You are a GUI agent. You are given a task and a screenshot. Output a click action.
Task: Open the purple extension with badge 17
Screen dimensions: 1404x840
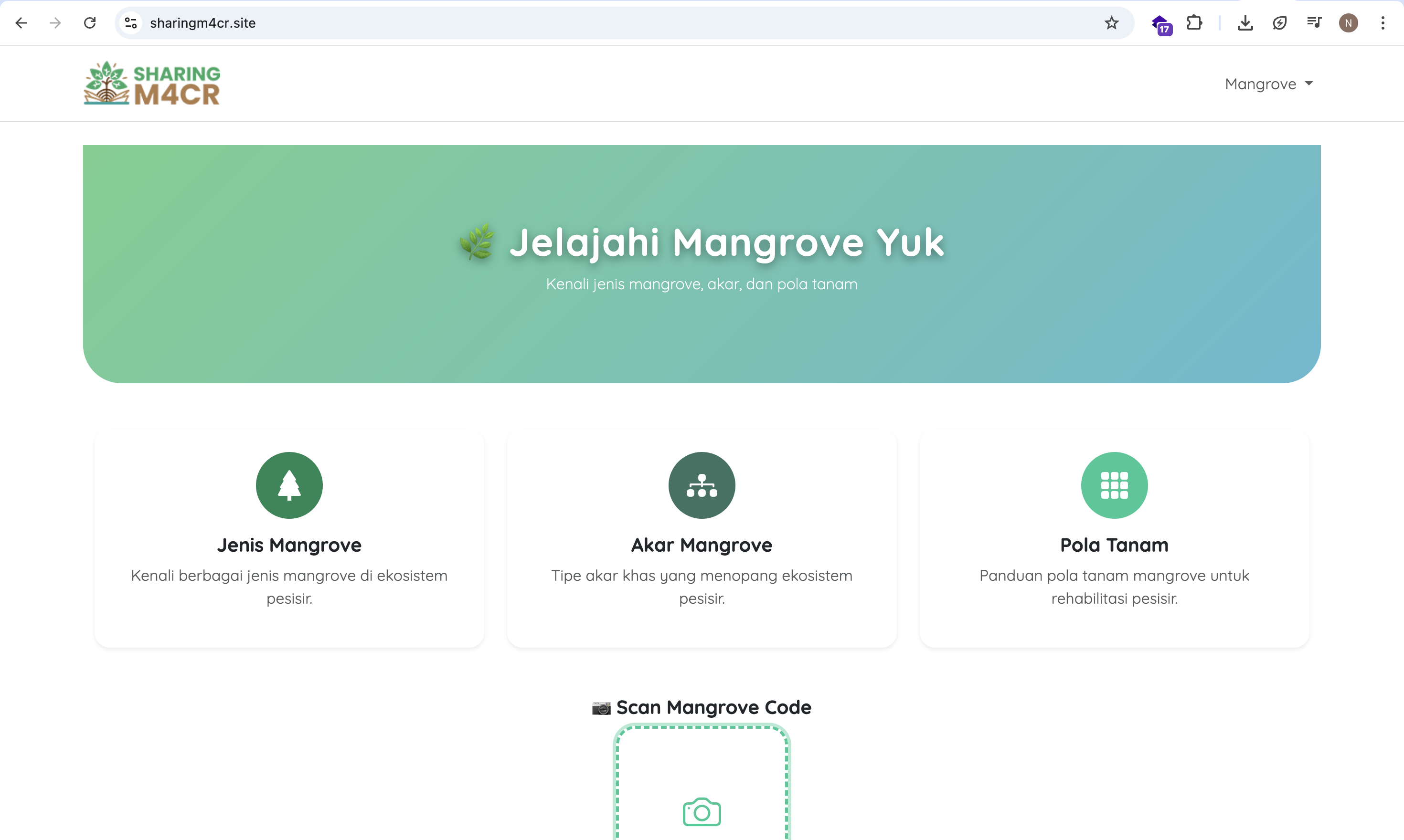1161,22
